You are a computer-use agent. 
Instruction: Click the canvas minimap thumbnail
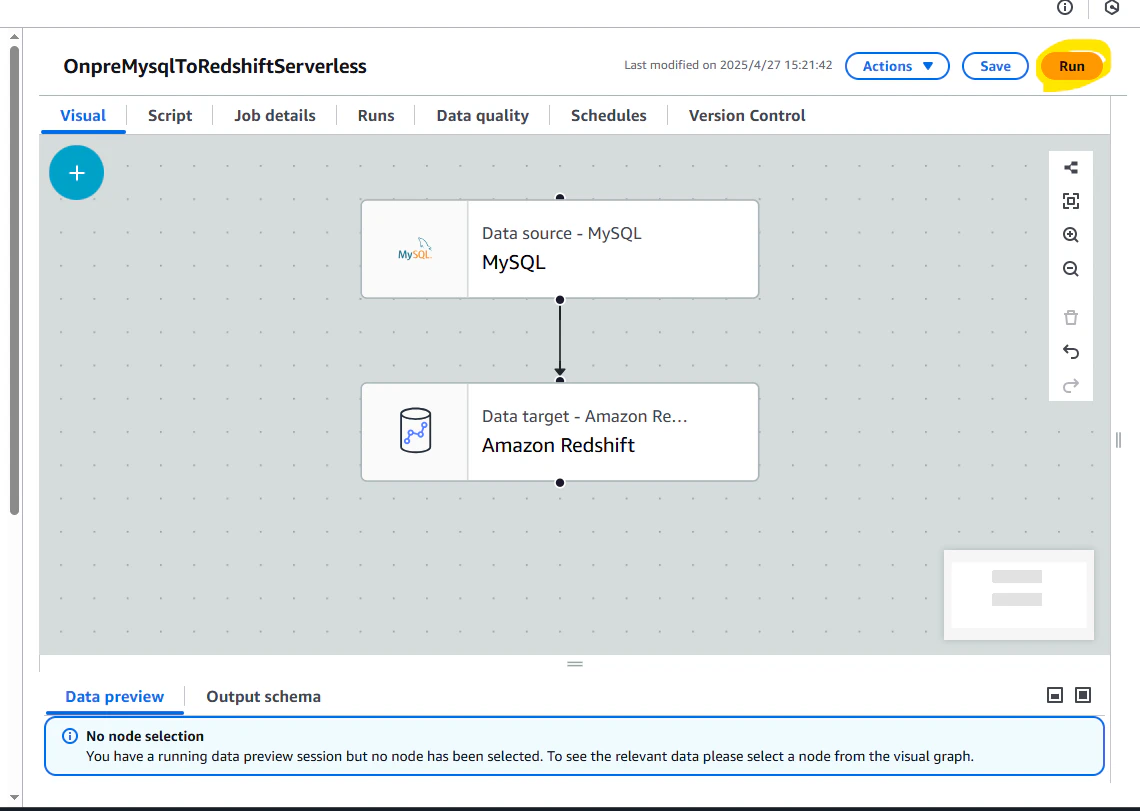(1019, 595)
